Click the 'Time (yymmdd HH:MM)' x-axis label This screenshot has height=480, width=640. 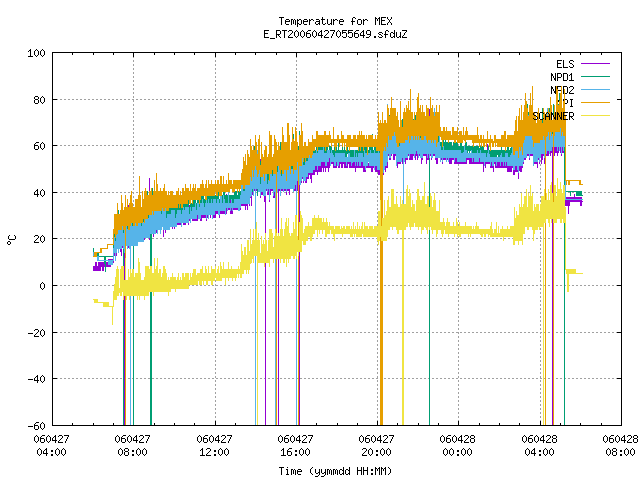(335, 471)
